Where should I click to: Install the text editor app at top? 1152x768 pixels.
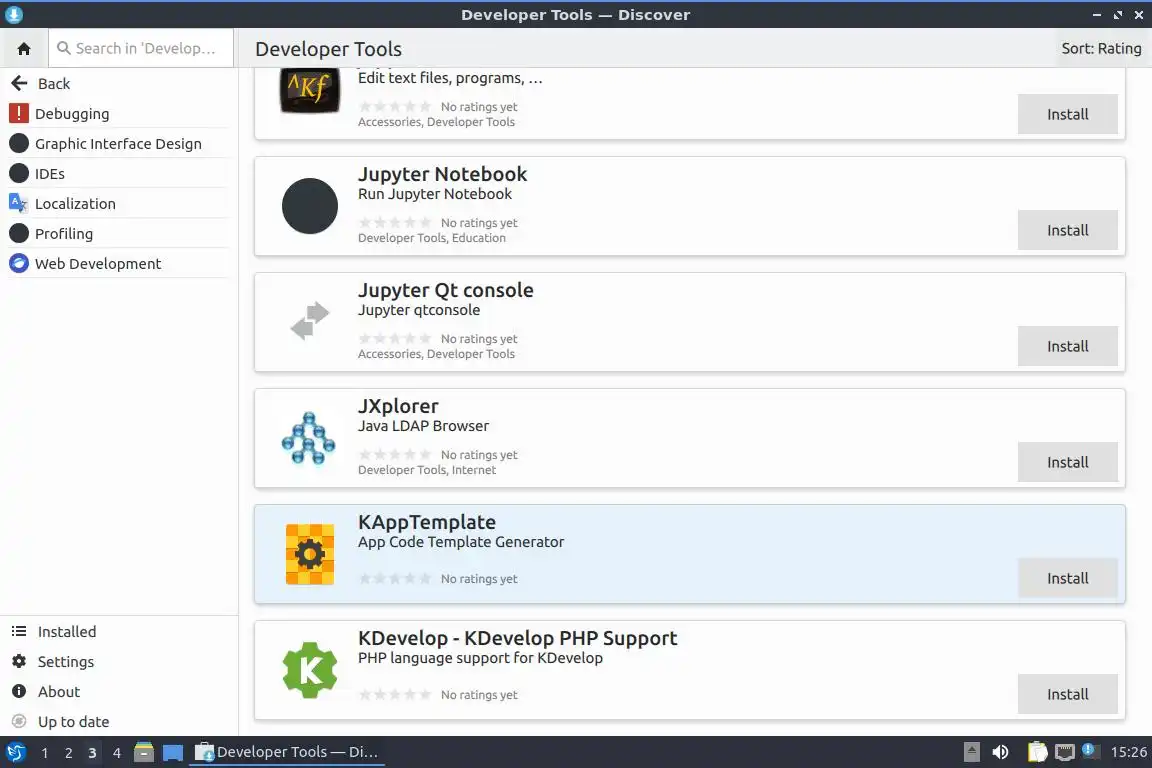coord(1068,114)
